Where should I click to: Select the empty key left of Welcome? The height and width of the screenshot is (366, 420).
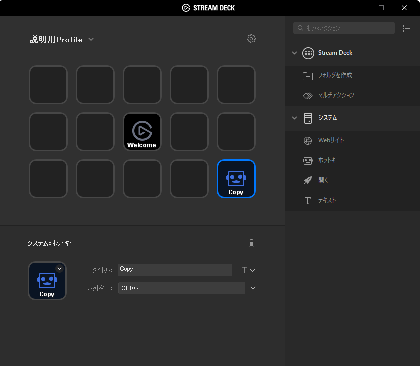click(95, 132)
